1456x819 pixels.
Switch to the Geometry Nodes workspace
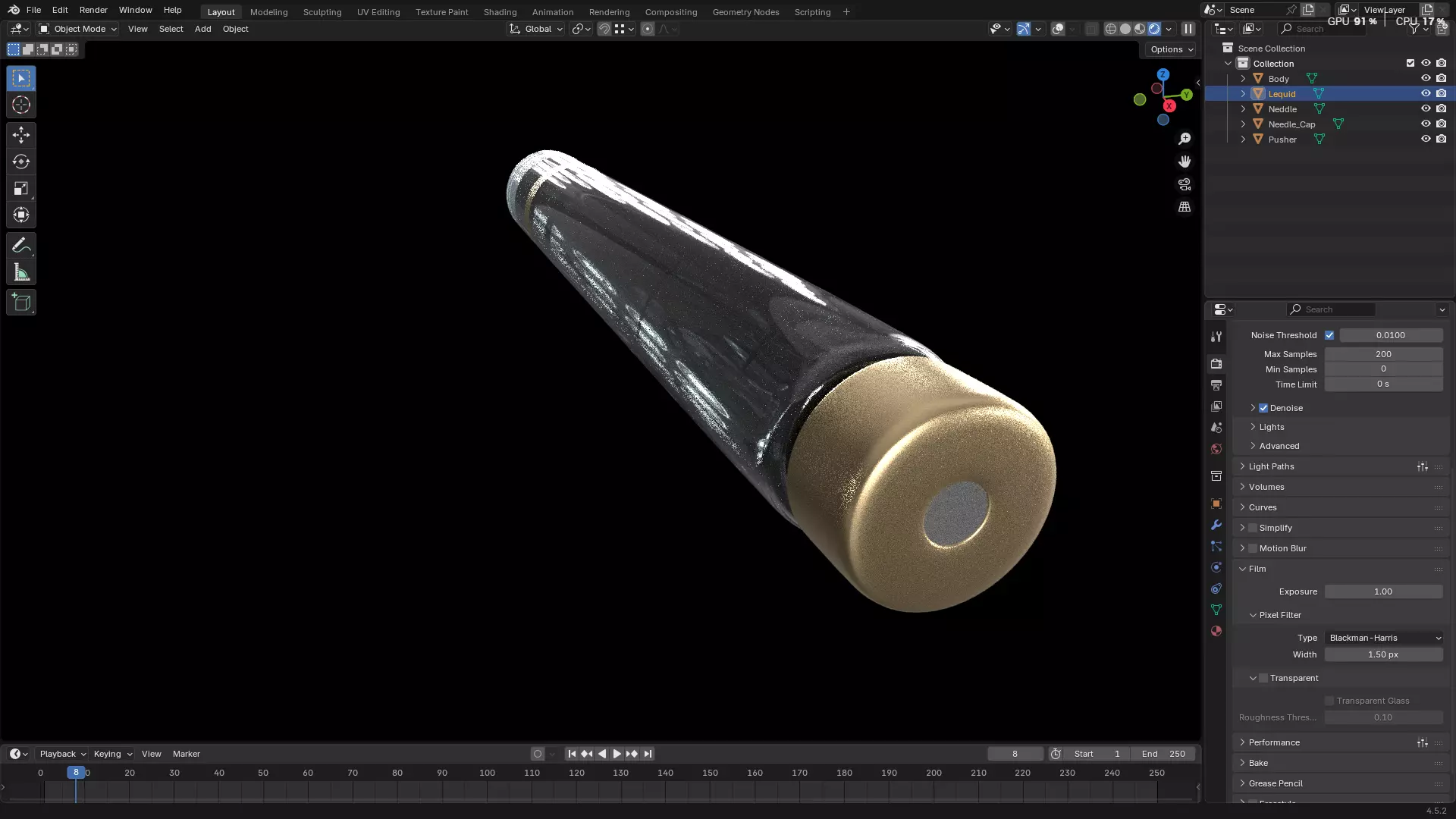click(745, 12)
